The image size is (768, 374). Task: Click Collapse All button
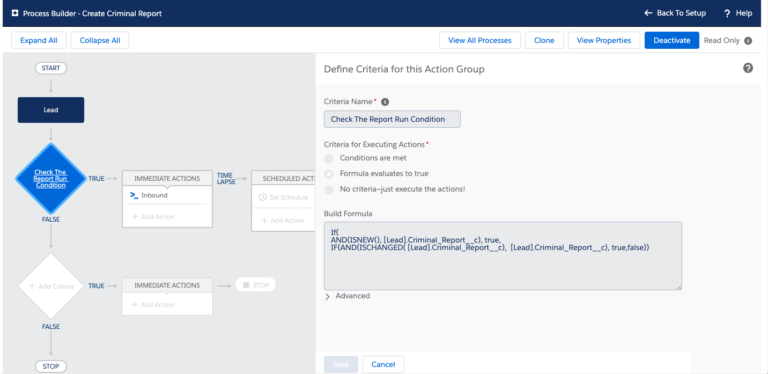[100, 40]
